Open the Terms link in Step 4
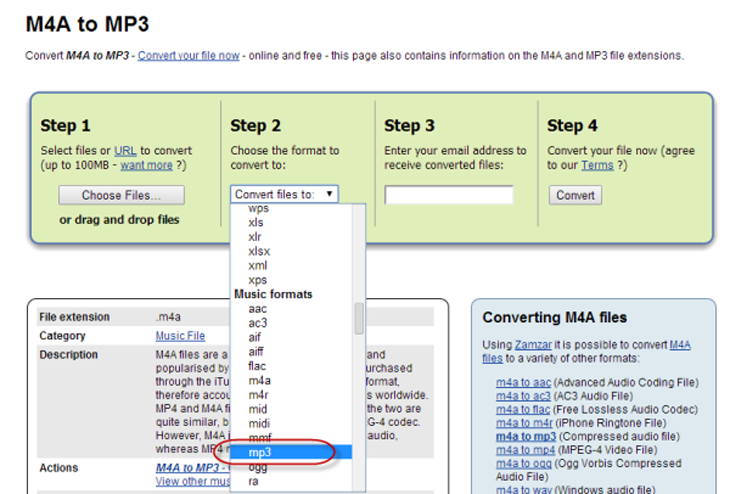 tap(597, 165)
